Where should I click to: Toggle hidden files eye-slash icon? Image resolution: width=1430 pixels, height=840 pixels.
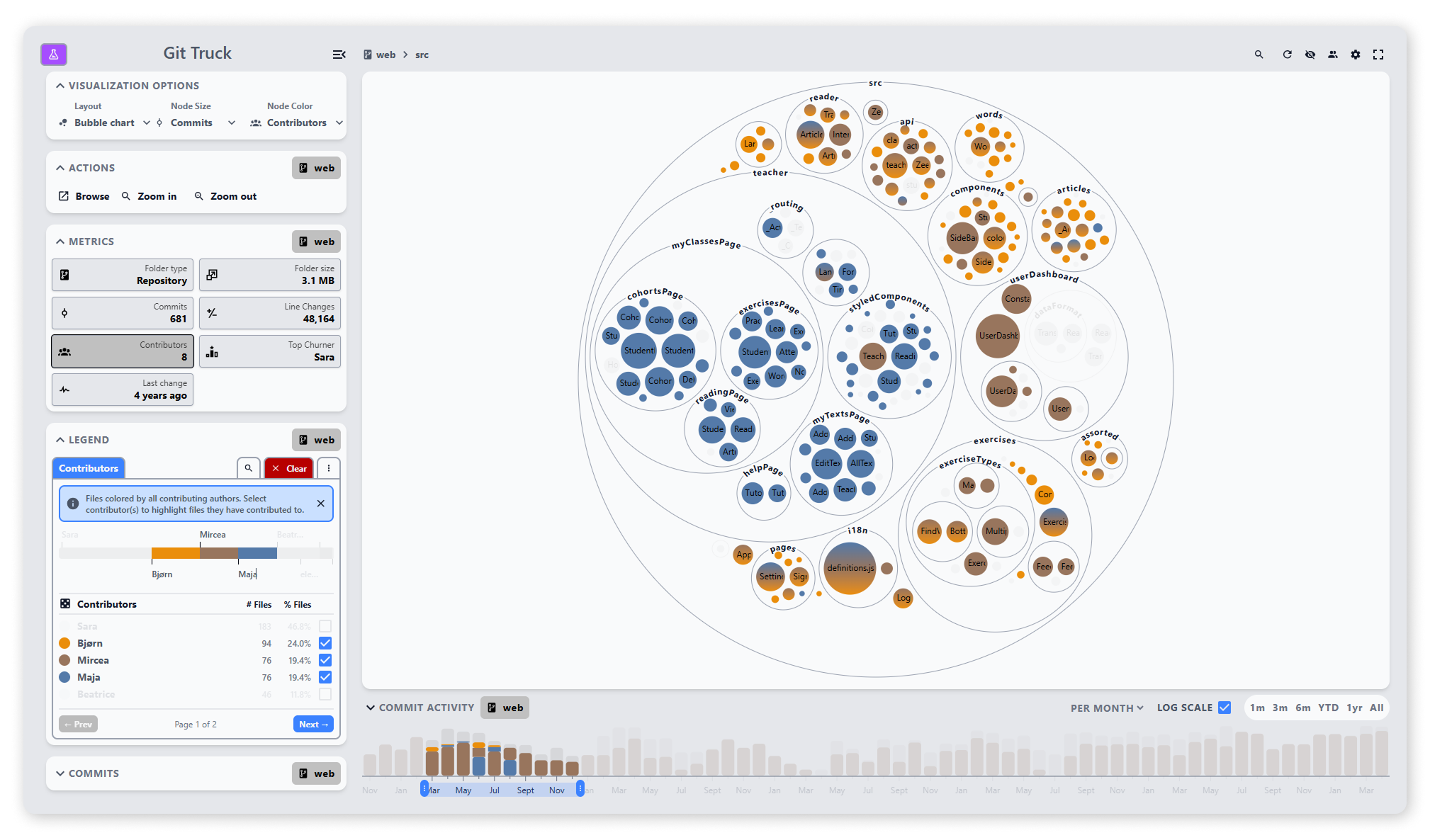(1310, 55)
